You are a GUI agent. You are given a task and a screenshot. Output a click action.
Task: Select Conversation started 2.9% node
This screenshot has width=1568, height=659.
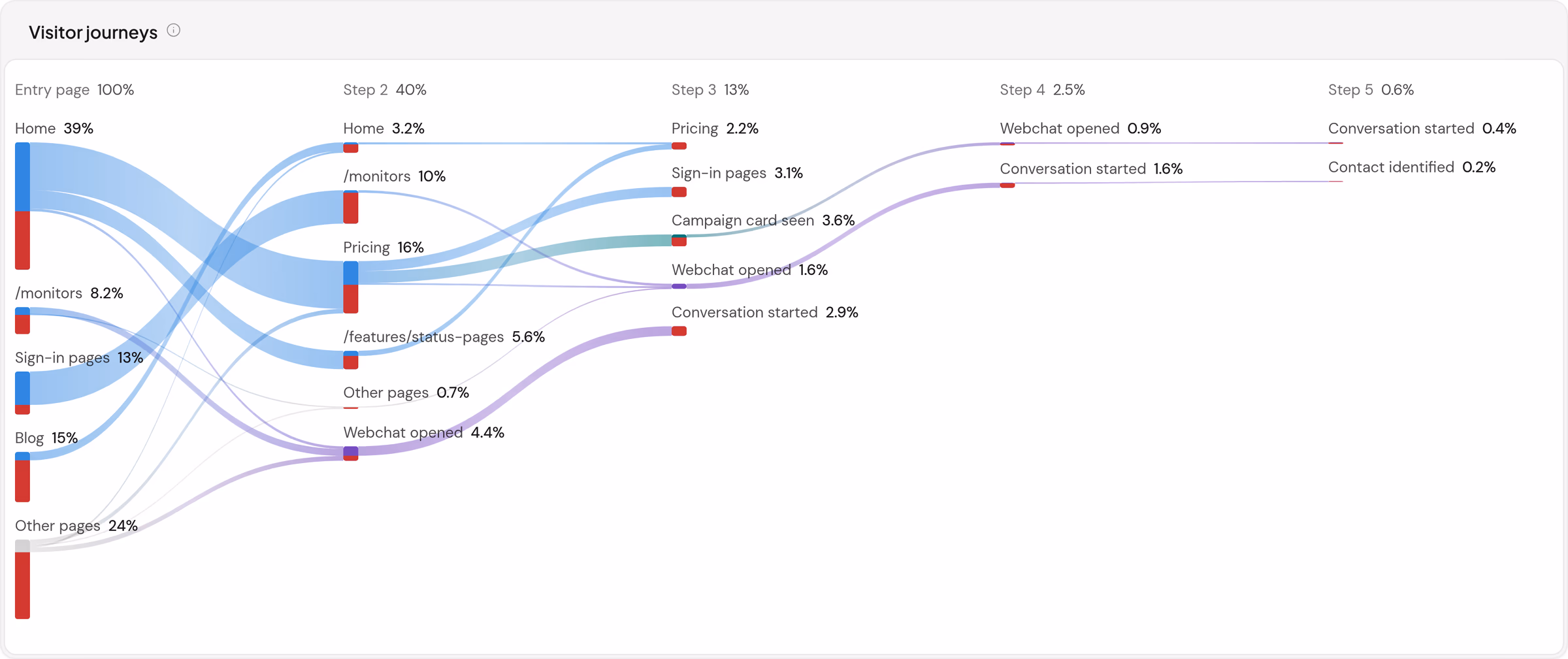pyautogui.click(x=679, y=331)
